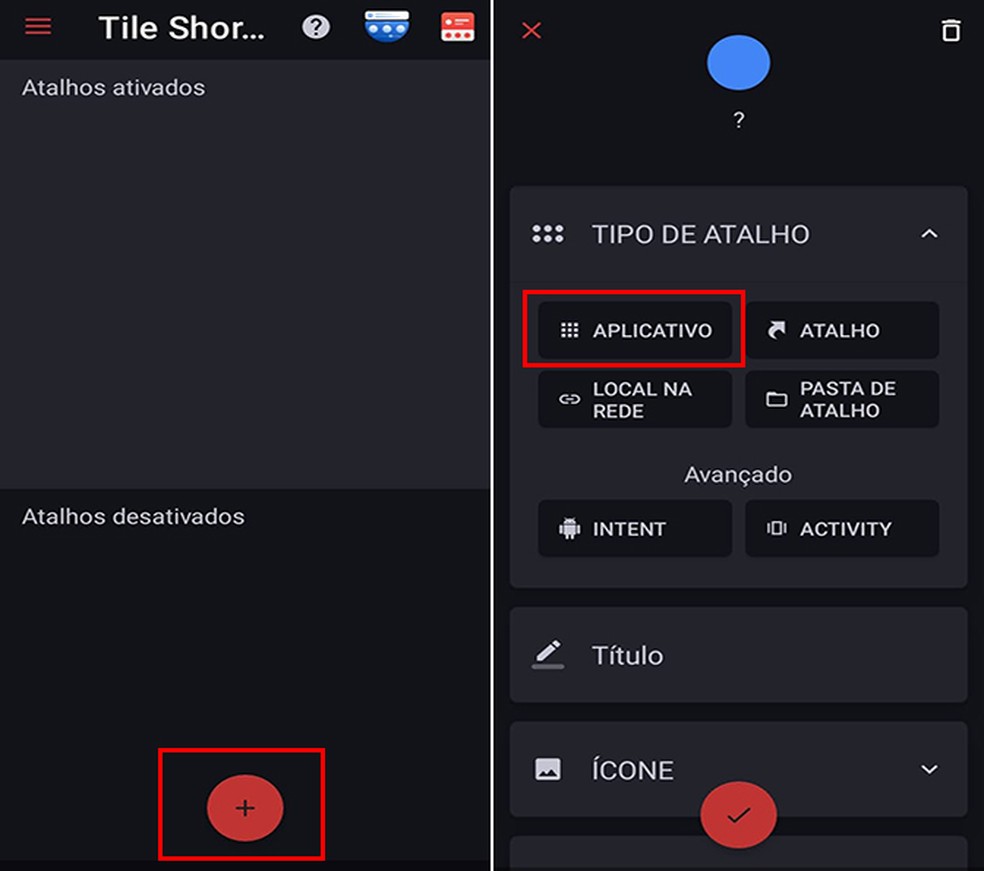Confirm with the red checkmark button
984x871 pixels.
point(738,815)
